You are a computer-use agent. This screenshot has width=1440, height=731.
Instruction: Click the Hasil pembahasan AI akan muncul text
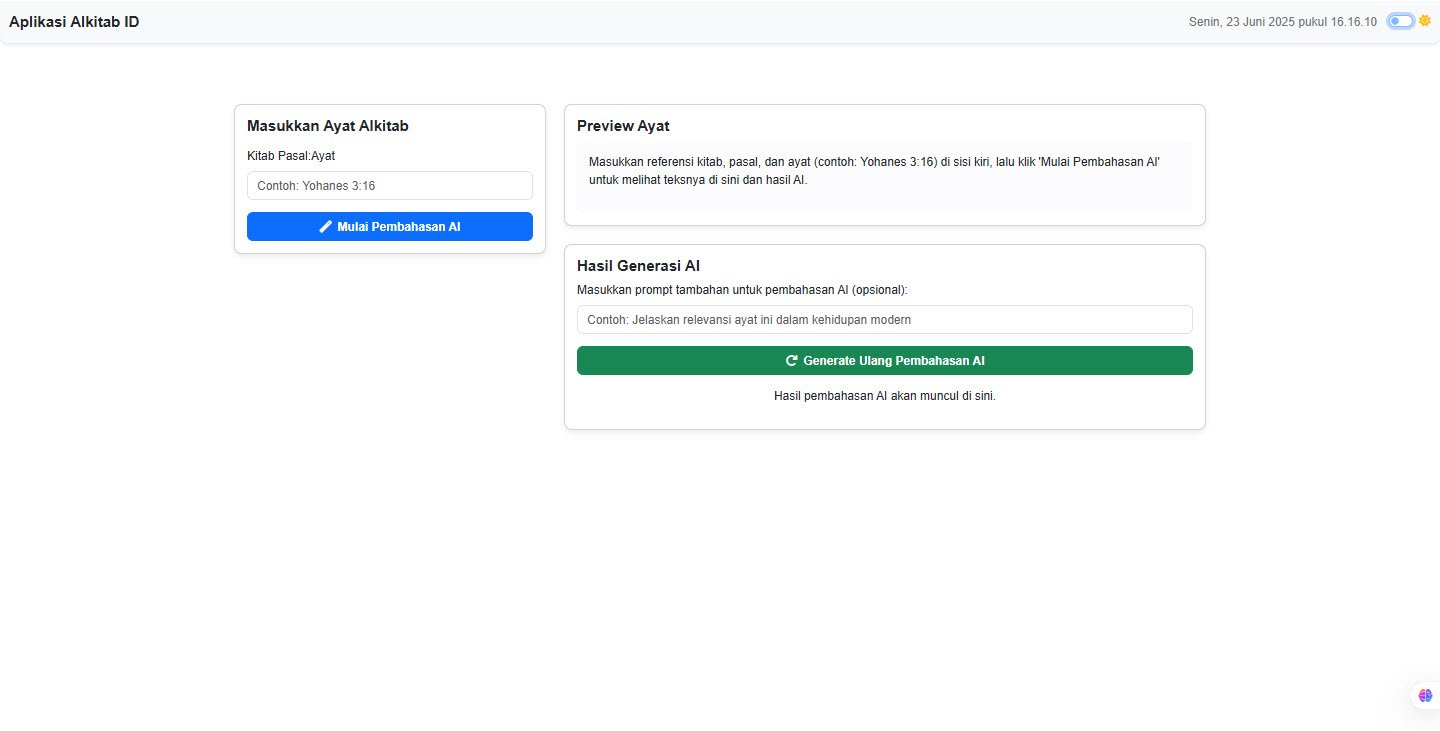(885, 396)
